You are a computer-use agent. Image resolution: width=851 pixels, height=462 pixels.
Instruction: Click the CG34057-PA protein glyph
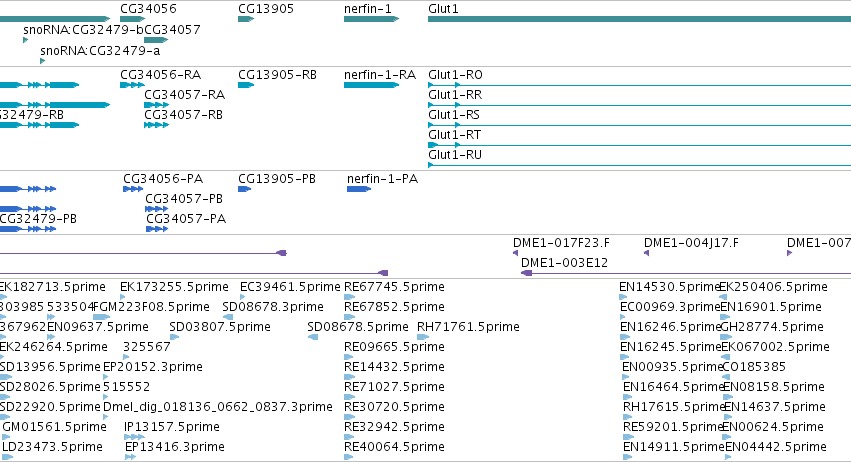[157, 229]
